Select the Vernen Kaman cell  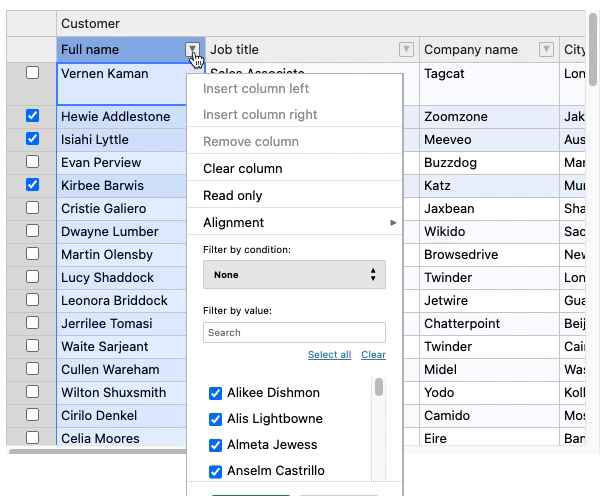click(122, 84)
